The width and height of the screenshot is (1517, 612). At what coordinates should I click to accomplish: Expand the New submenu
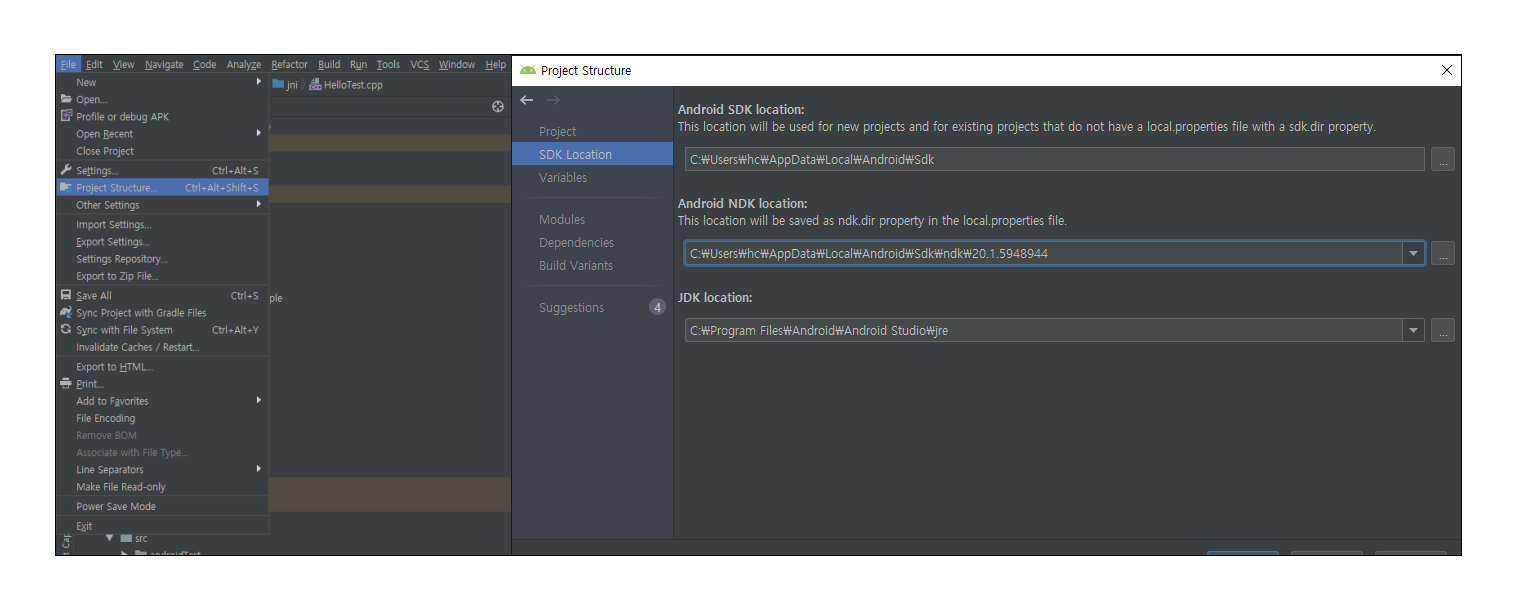(162, 82)
